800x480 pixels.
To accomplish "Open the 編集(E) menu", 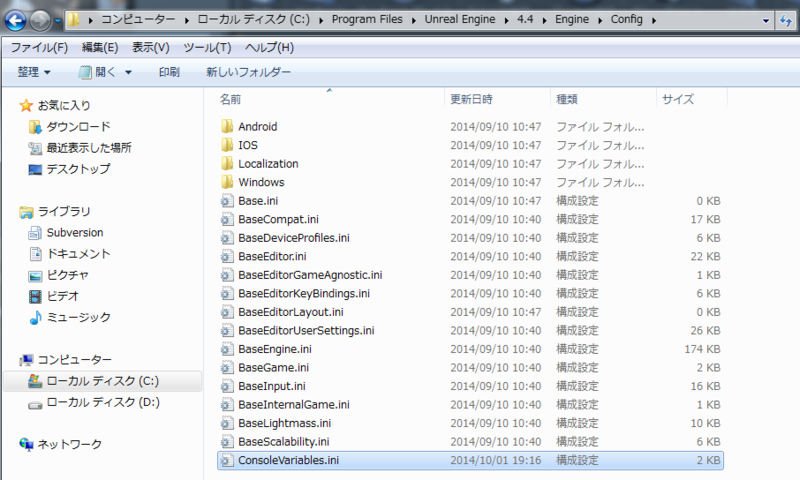I will (x=100, y=47).
